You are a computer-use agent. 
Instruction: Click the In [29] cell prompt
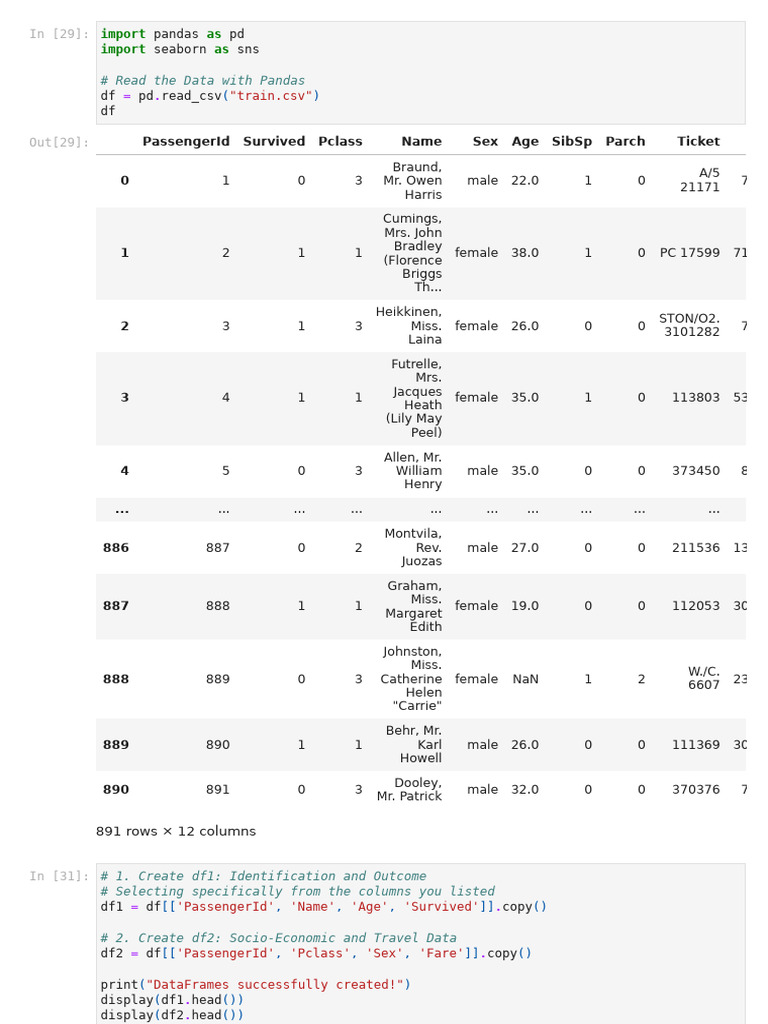tap(59, 34)
